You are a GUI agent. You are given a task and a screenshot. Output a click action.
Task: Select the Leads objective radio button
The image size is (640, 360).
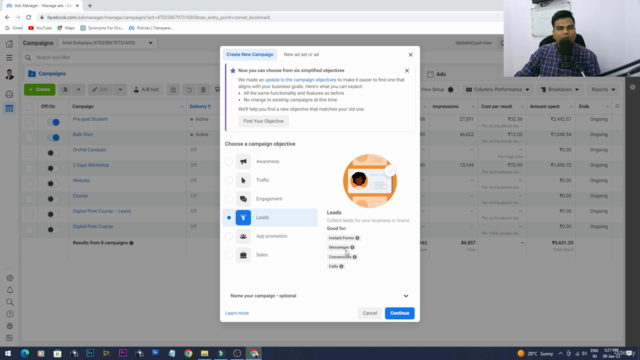pyautogui.click(x=229, y=218)
